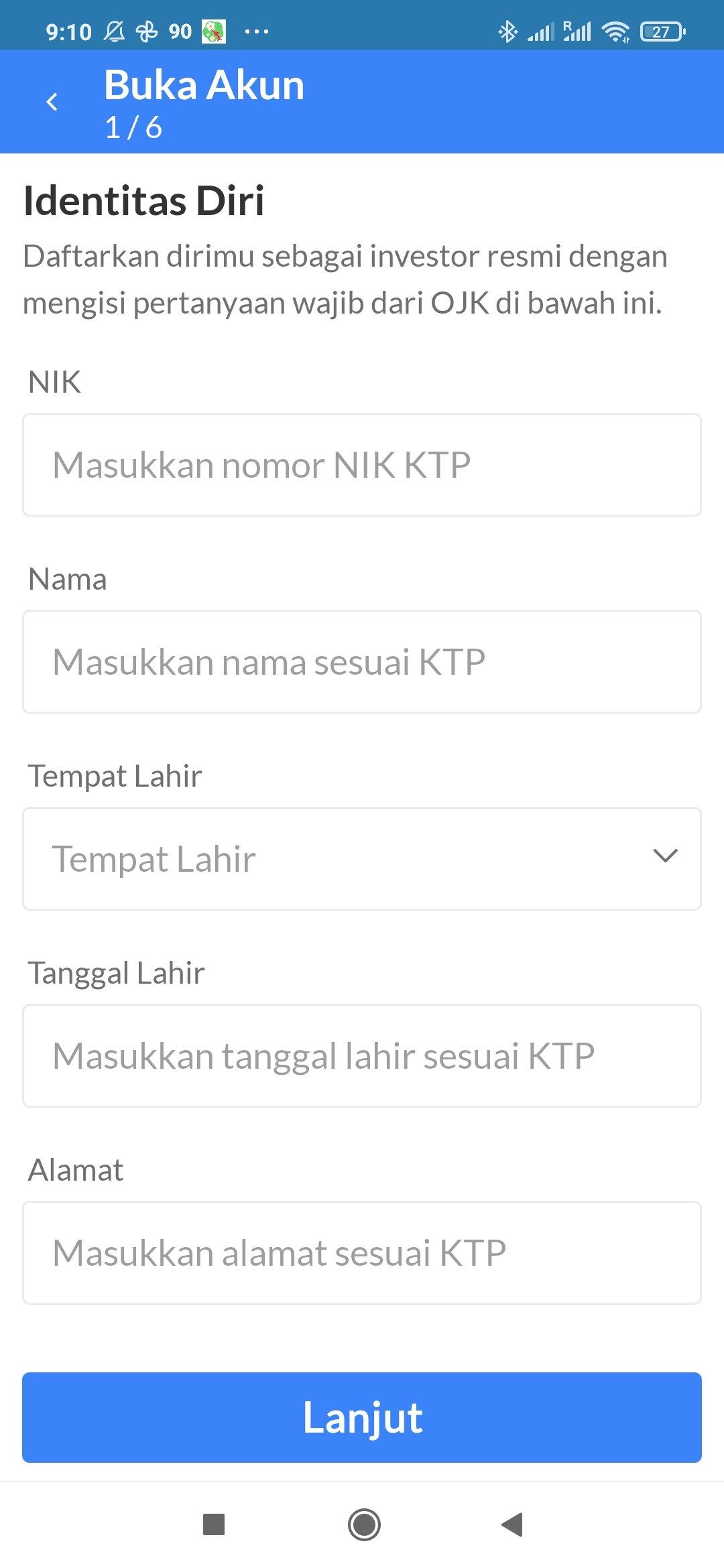The image size is (724, 1568).
Task: Tap the Bluetooth icon in status bar
Action: coord(507,31)
